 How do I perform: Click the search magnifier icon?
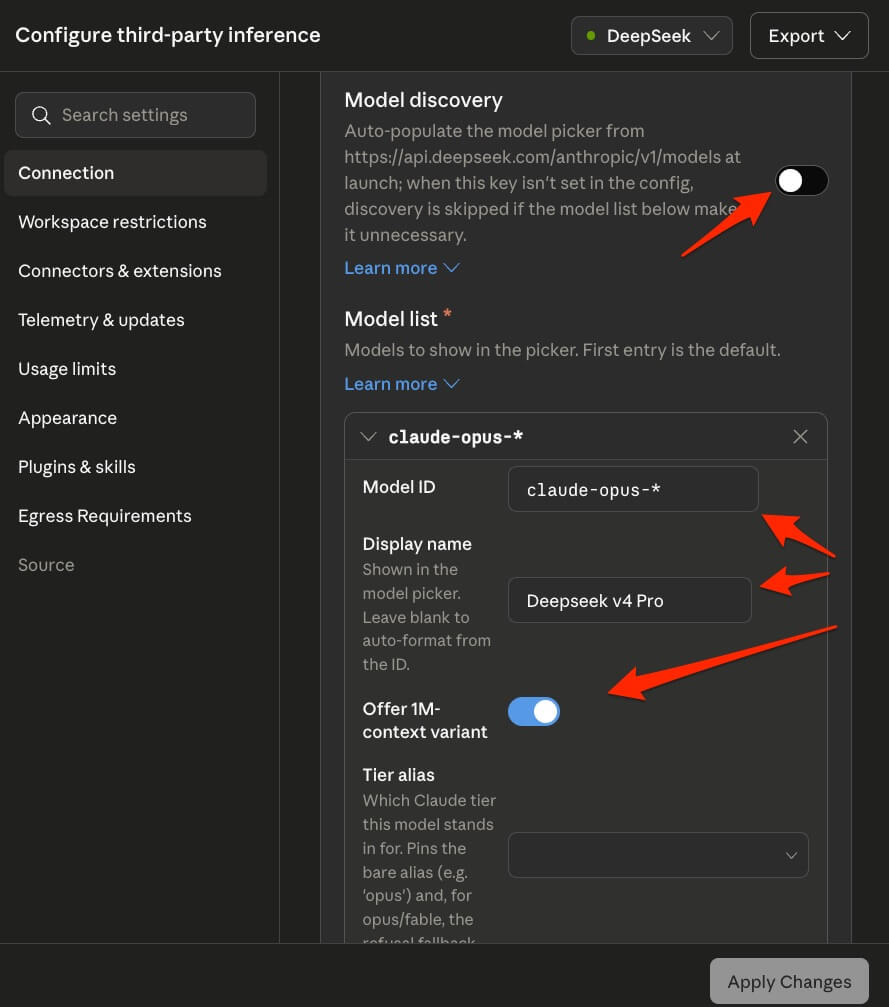pyautogui.click(x=41, y=115)
